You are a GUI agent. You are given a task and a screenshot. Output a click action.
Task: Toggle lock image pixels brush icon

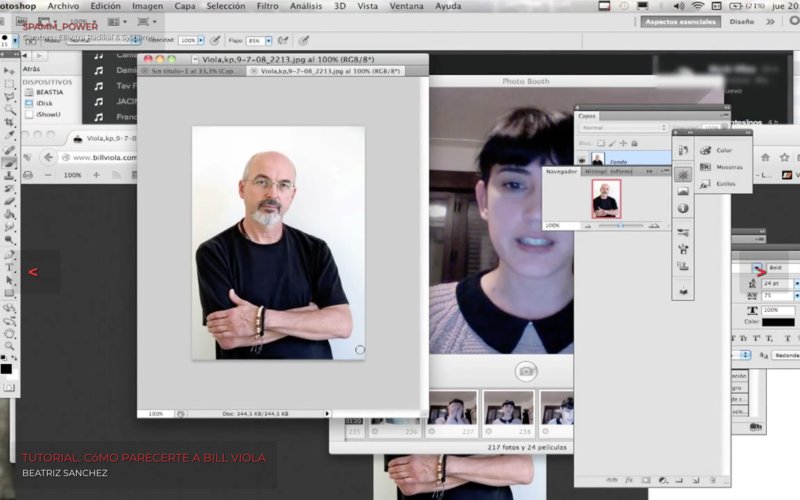click(x=612, y=144)
